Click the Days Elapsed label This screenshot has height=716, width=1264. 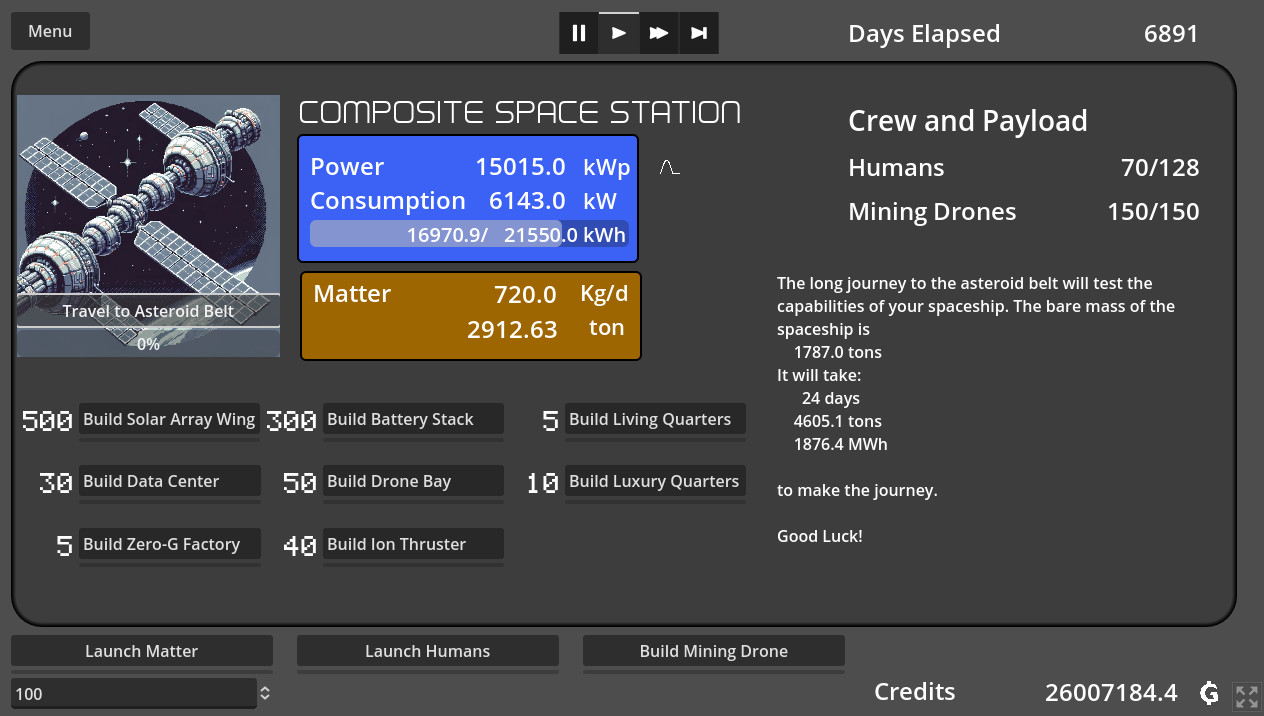tap(924, 34)
